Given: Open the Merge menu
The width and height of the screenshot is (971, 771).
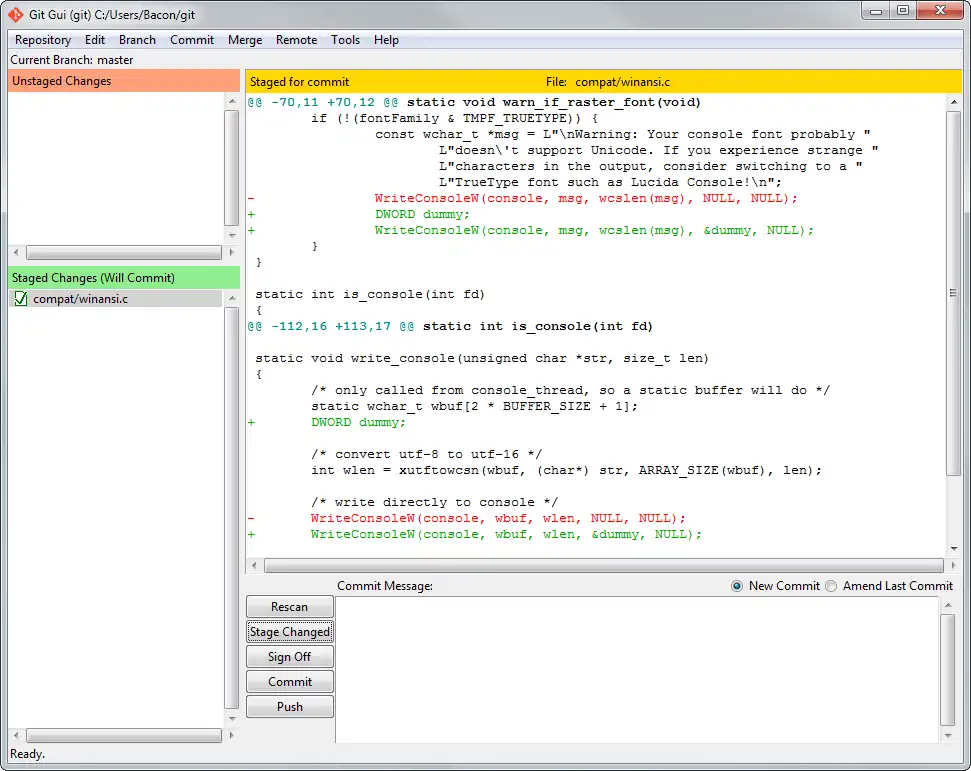Looking at the screenshot, I should click(x=245, y=40).
